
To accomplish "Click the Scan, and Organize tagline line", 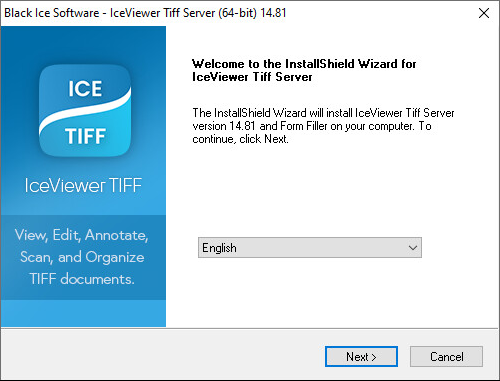I will click(x=82, y=257).
